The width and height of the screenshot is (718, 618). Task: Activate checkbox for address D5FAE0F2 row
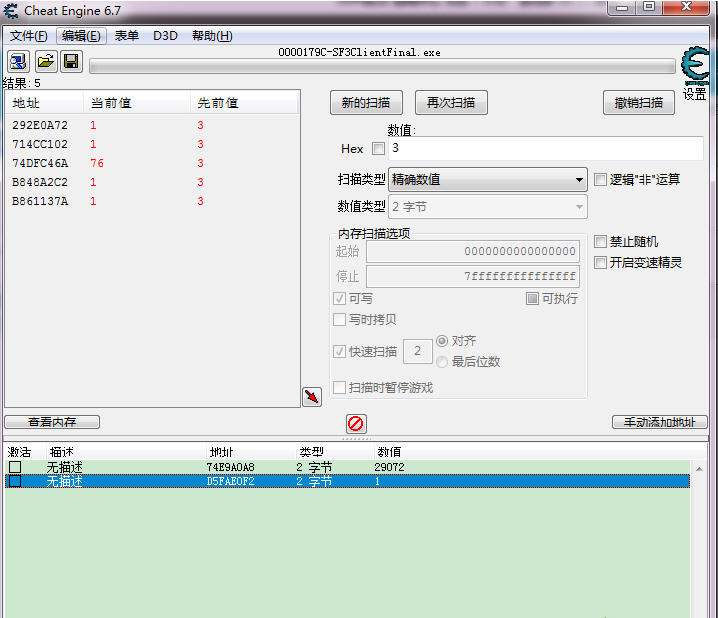tap(15, 481)
